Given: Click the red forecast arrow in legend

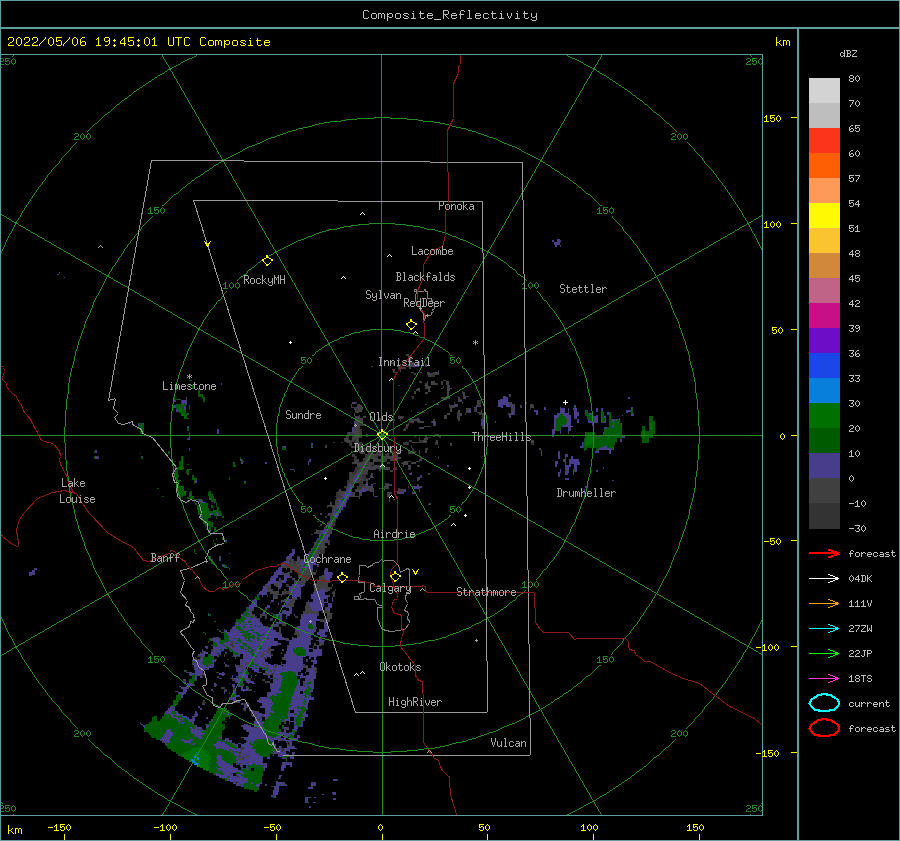Looking at the screenshot, I should coord(824,553).
